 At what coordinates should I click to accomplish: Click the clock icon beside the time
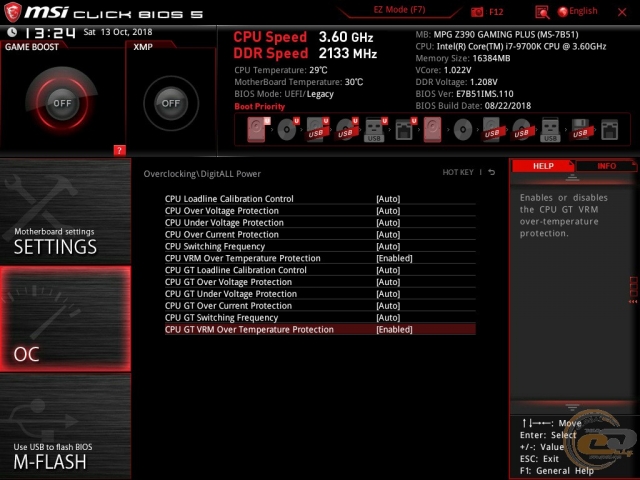pos(12,32)
